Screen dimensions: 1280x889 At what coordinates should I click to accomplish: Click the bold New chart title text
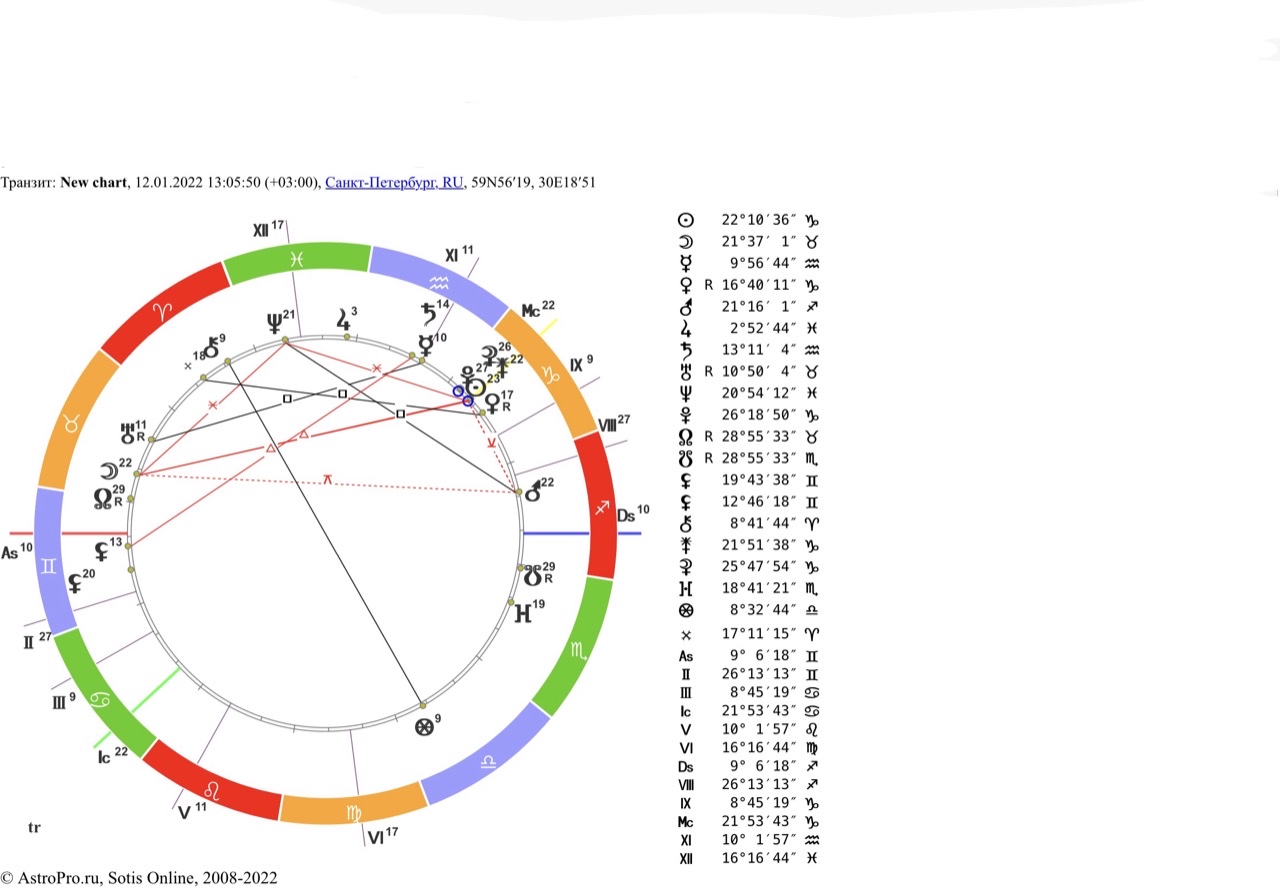tap(94, 183)
